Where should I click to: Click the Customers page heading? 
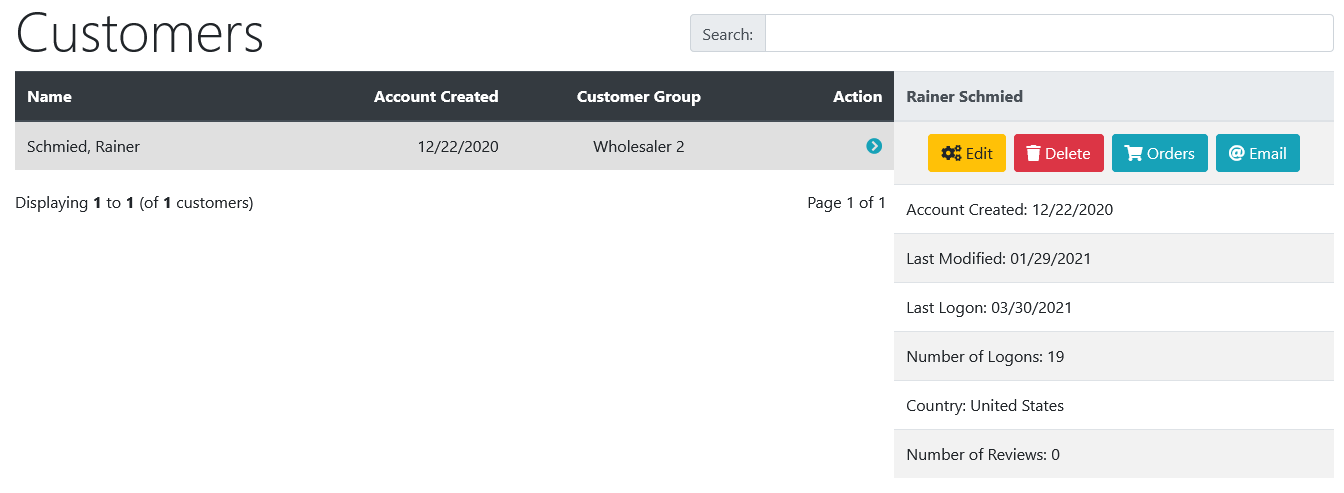pyautogui.click(x=140, y=33)
